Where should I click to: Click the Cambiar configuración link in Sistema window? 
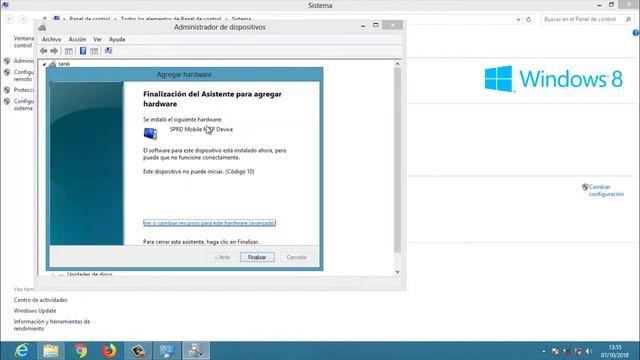pyautogui.click(x=606, y=191)
